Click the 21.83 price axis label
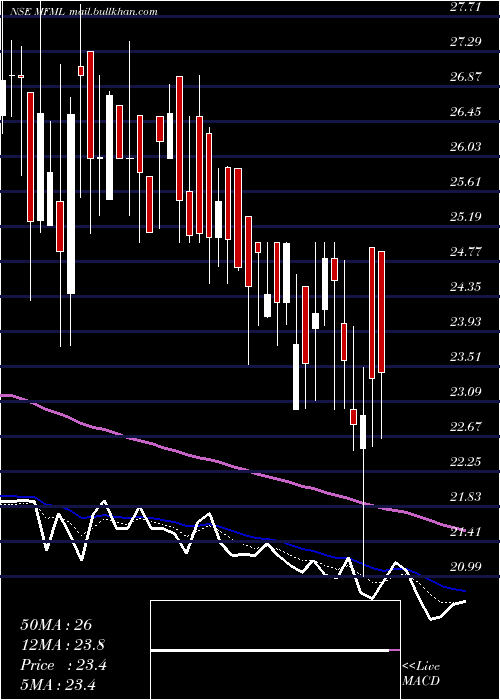The width and height of the screenshot is (500, 700). 466,496
